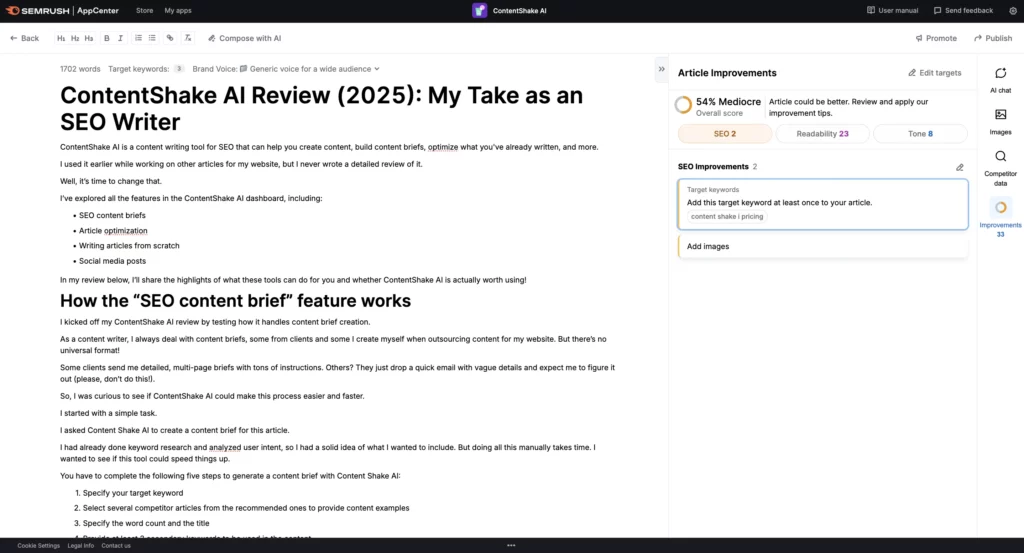This screenshot has height=553, width=1024.
Task: Open the Images panel
Action: [1000, 122]
